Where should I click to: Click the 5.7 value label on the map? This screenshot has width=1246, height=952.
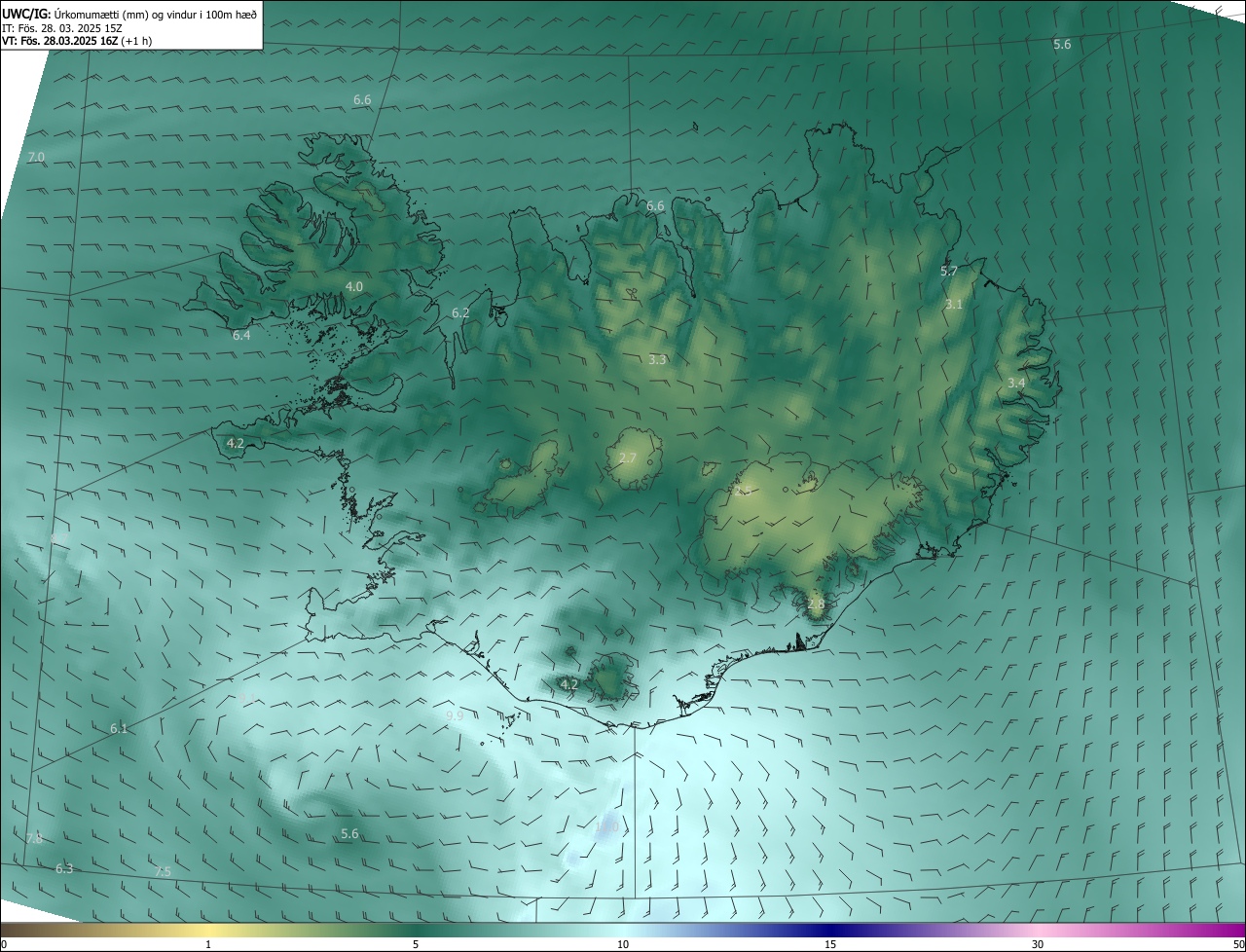[x=949, y=271]
